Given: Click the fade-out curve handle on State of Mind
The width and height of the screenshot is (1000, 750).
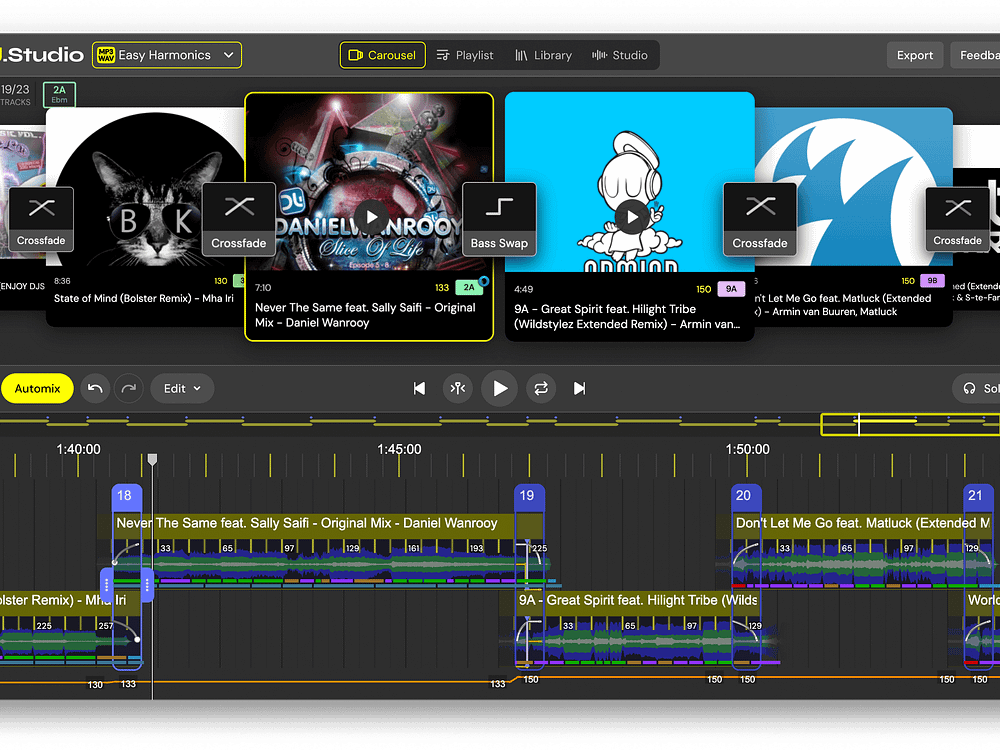Looking at the screenshot, I should 137,639.
